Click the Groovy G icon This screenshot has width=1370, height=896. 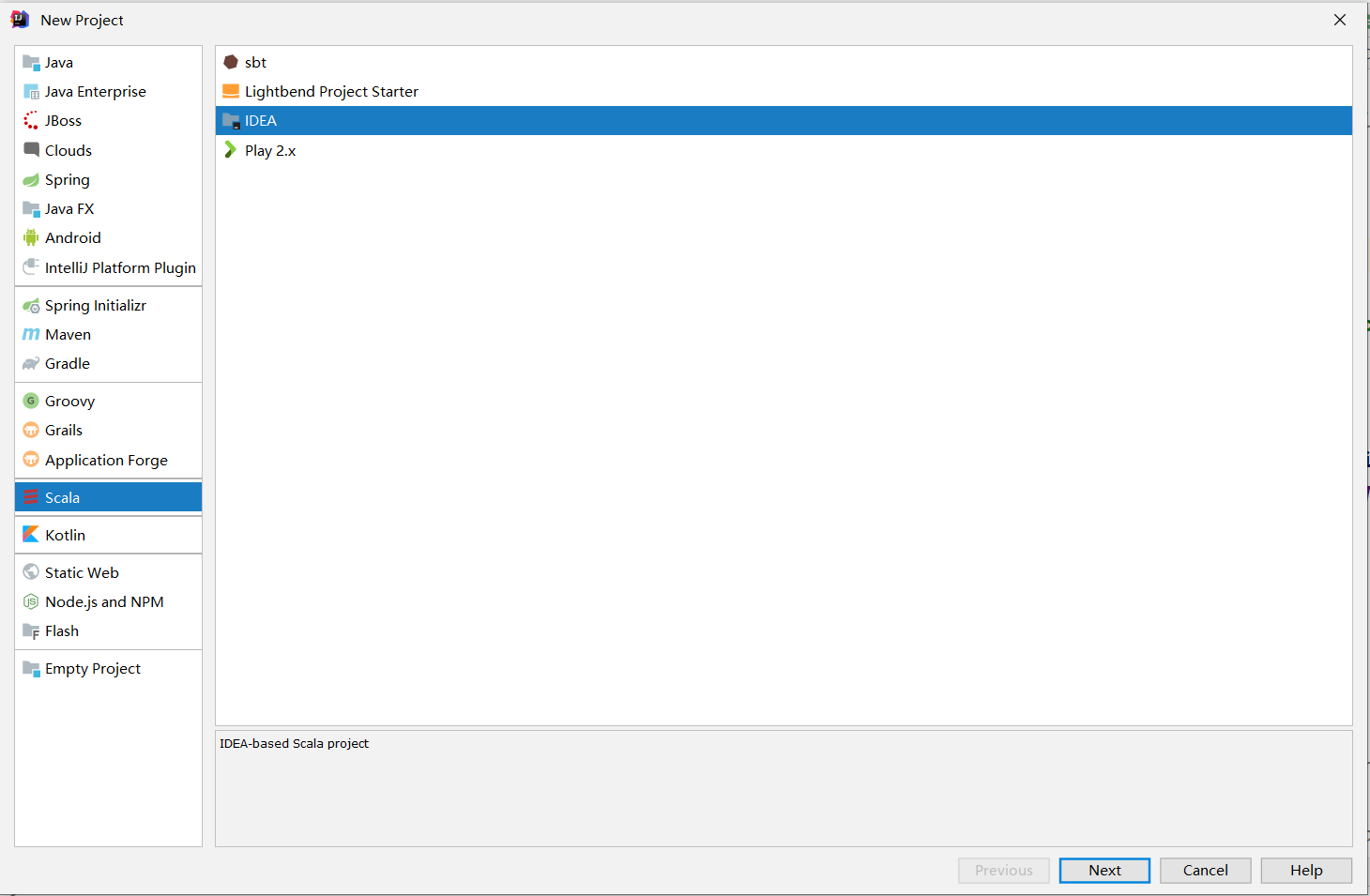(31, 401)
